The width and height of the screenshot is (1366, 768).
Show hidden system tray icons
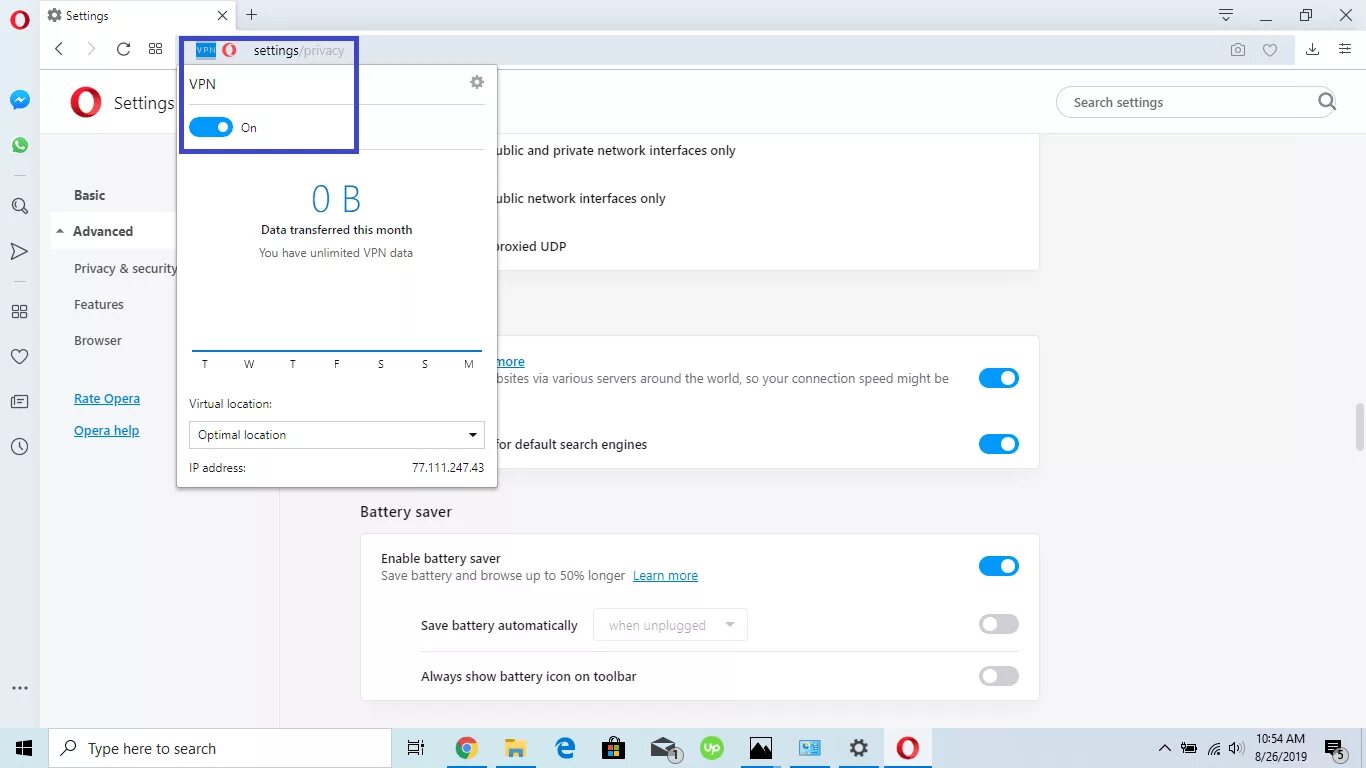(x=1164, y=748)
